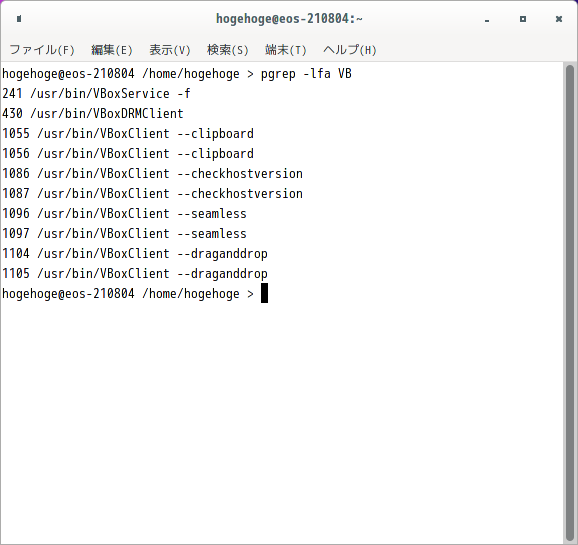The image size is (578, 545).
Task: Click the last prompt hogehoge@eos-210804 /home/hogehoge
Action: (x=121, y=294)
